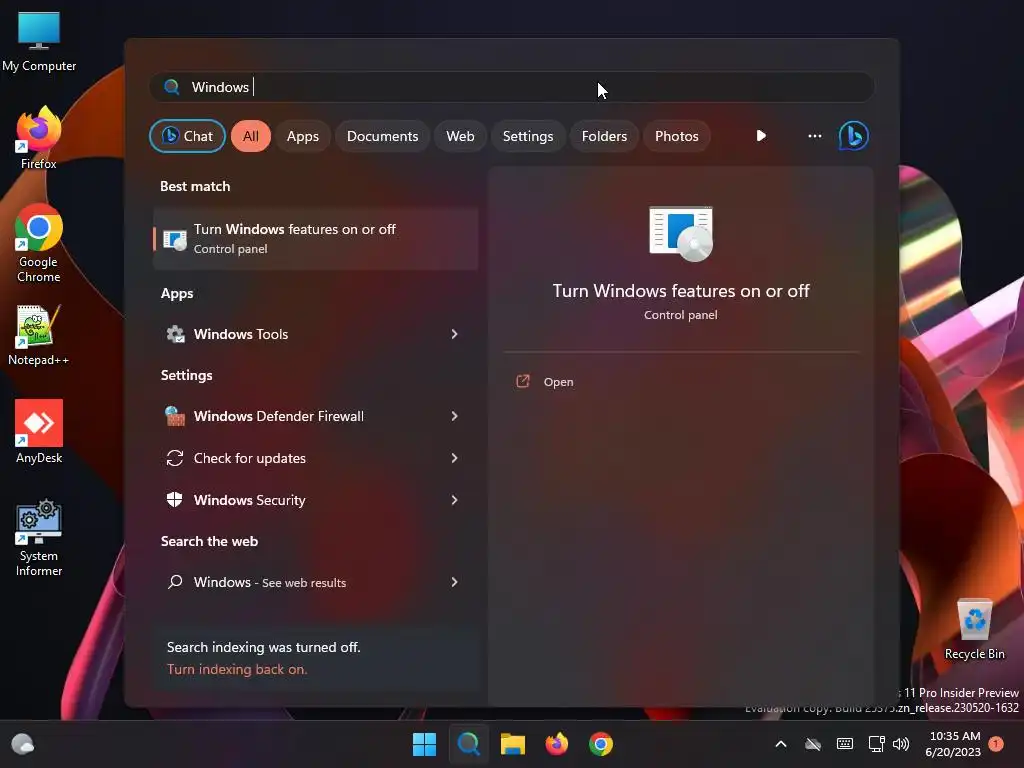Select the Notepad++ desktop shortcut

(39, 335)
